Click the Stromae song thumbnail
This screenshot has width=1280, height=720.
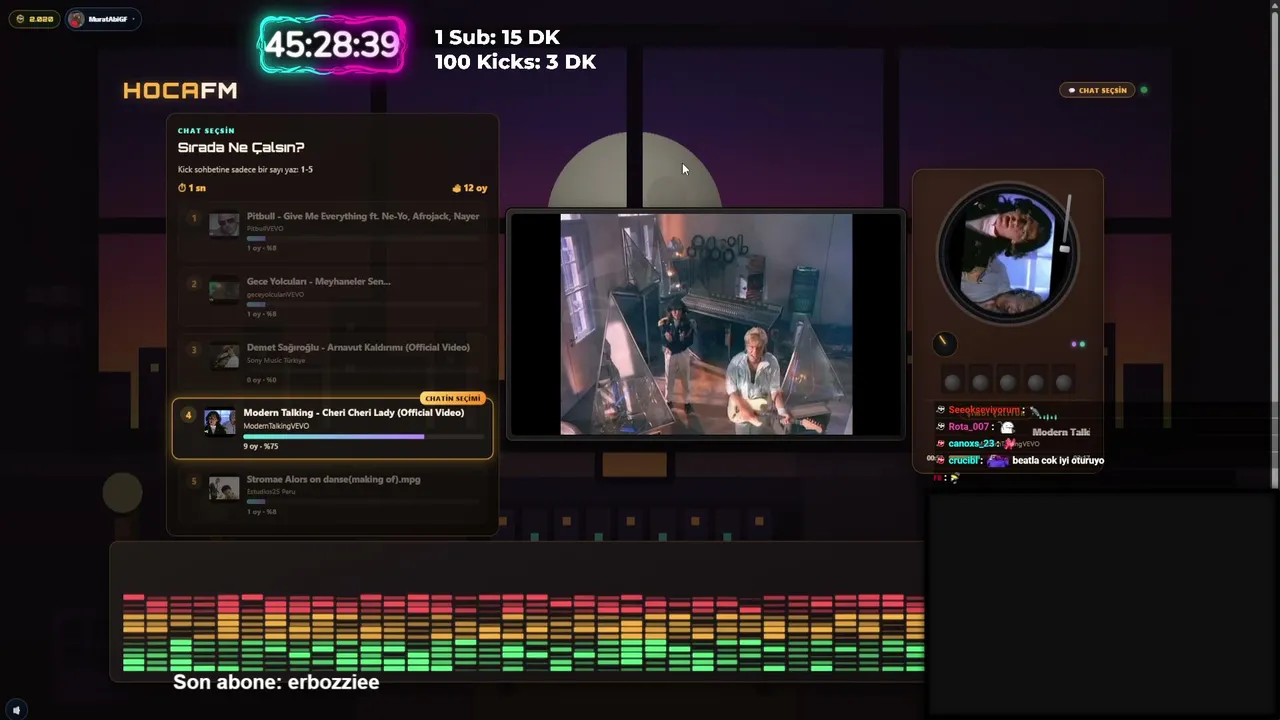223,488
